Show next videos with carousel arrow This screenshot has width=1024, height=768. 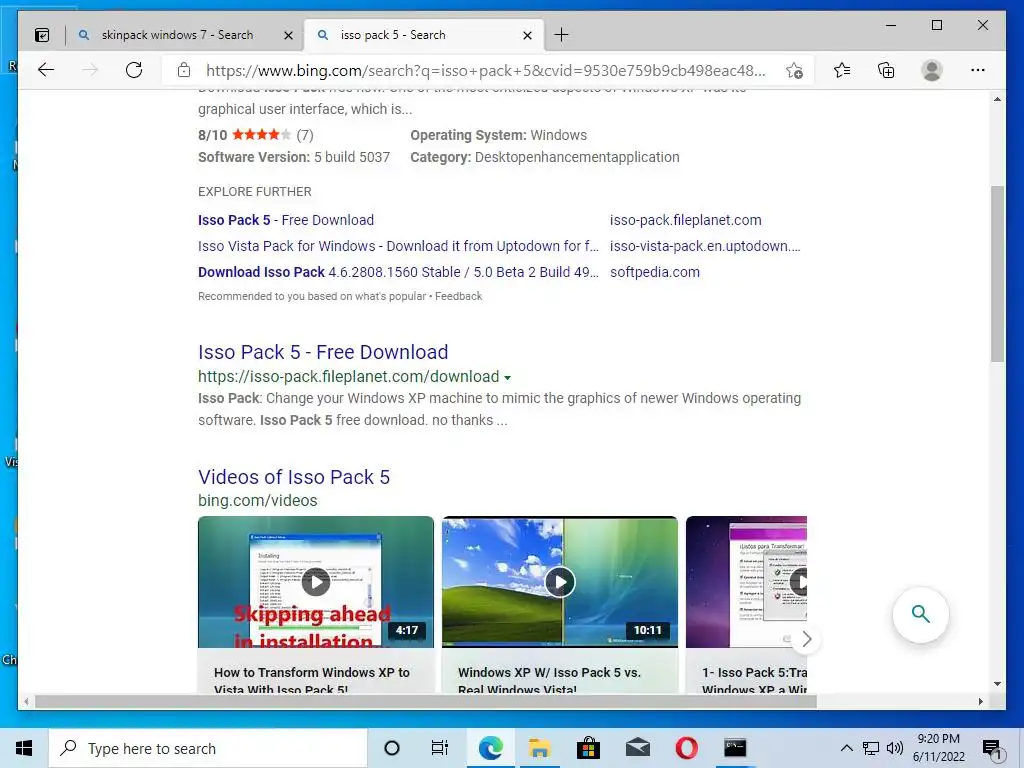pos(807,639)
